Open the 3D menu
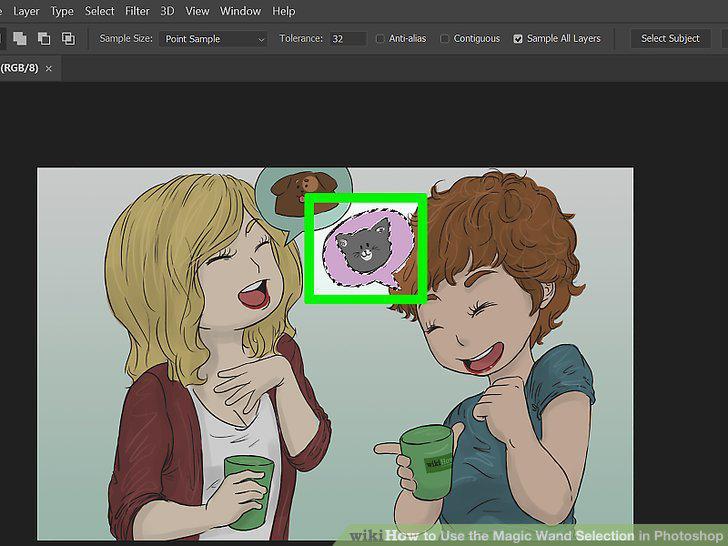Image resolution: width=728 pixels, height=546 pixels. tap(167, 11)
